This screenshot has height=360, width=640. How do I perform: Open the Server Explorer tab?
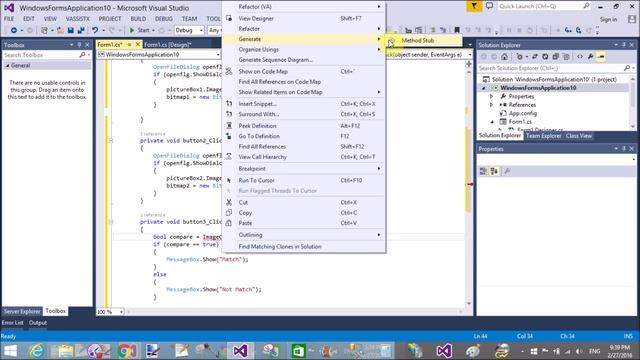[x=22, y=311]
